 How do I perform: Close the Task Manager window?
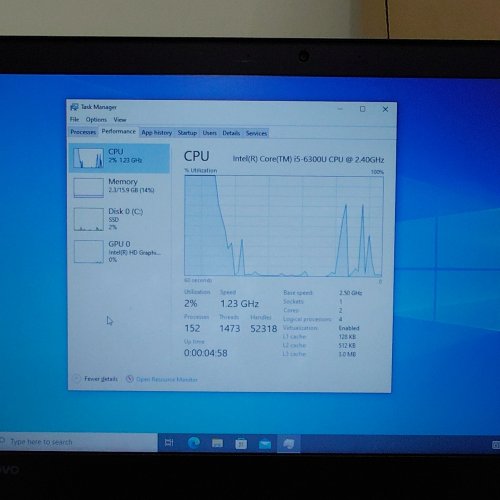[385, 109]
